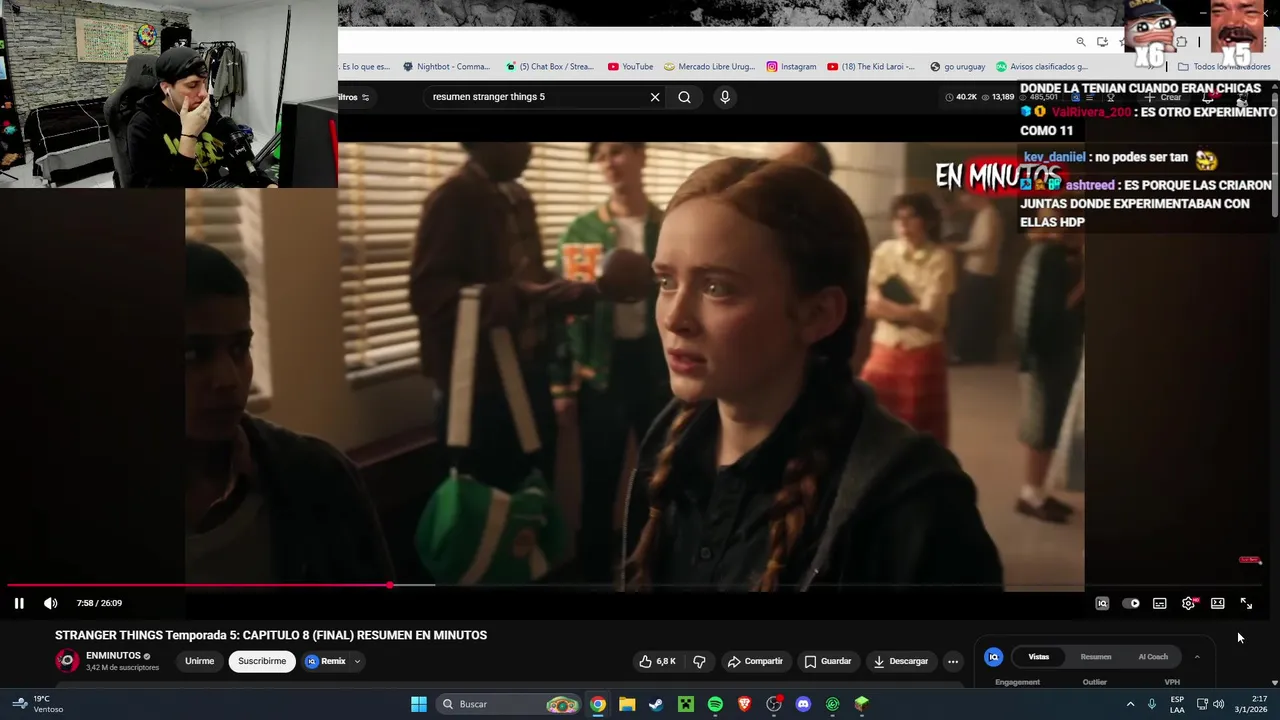This screenshot has width=1280, height=720.
Task: Enter fullscreen mode
Action: (1247, 603)
